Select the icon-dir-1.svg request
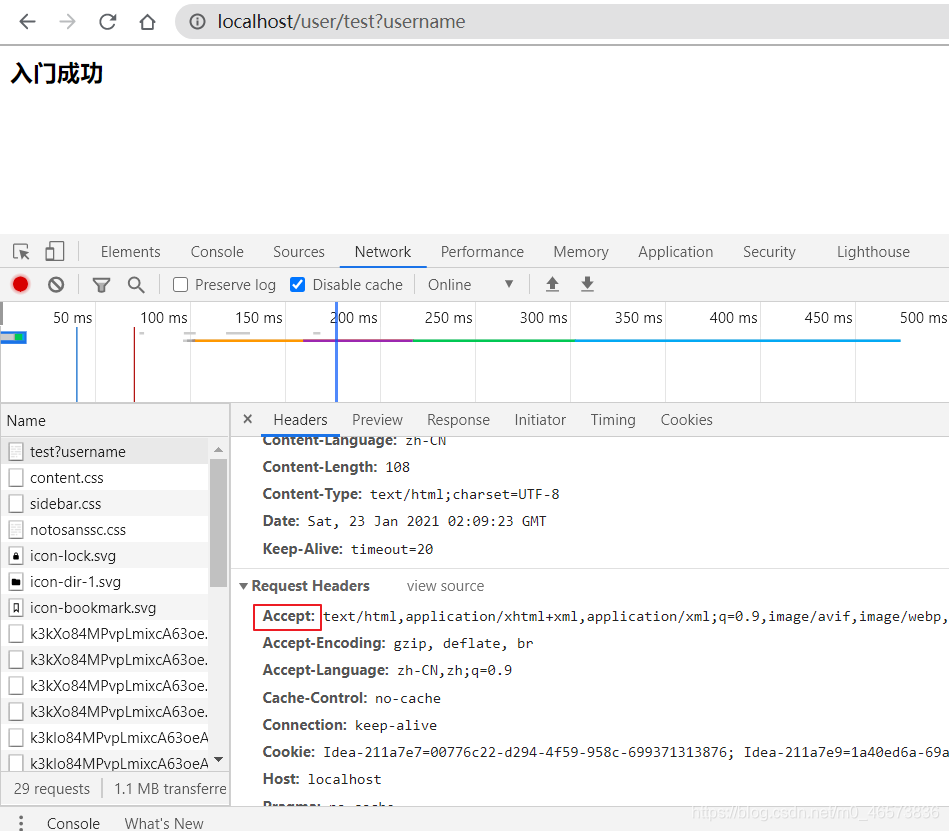The image size is (949, 831). coord(105,582)
